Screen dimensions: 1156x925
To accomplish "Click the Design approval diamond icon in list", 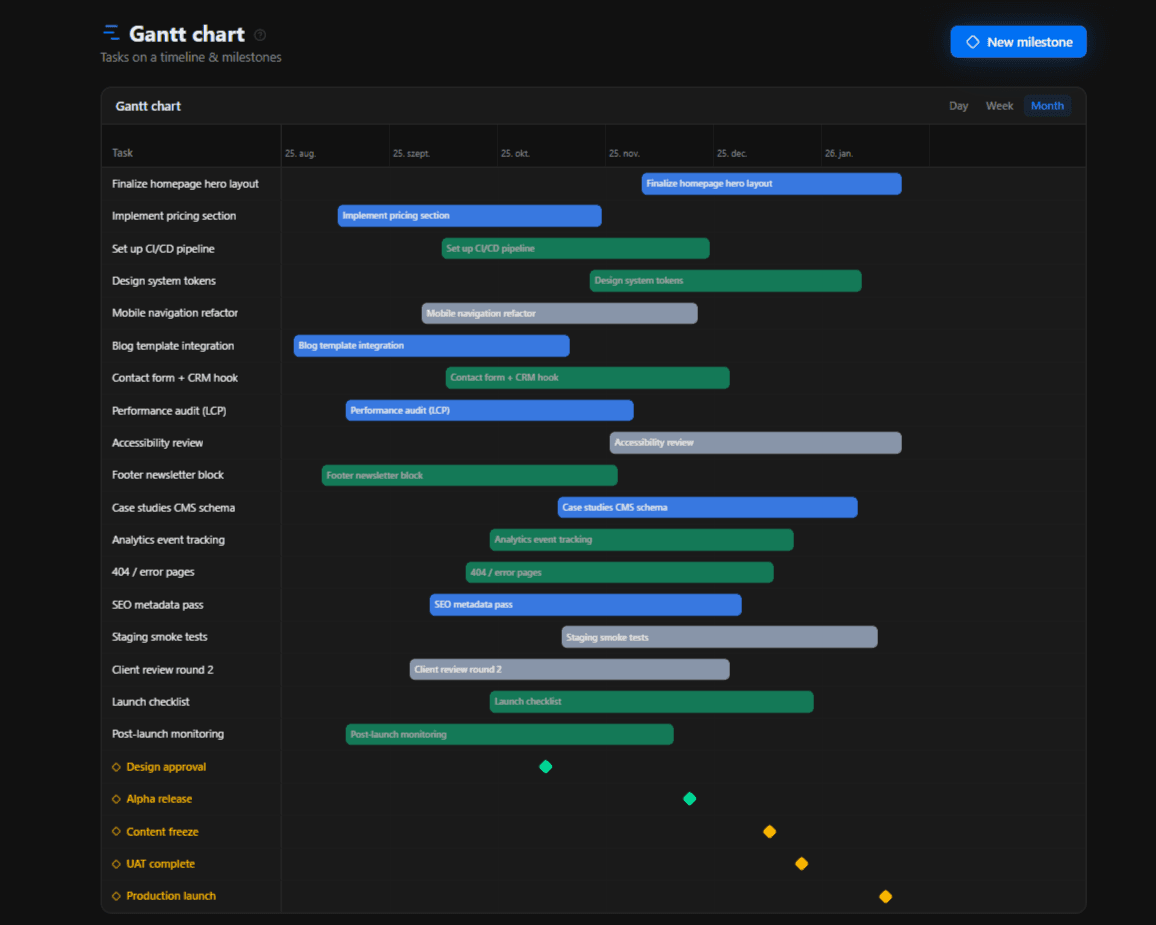I will (116, 767).
